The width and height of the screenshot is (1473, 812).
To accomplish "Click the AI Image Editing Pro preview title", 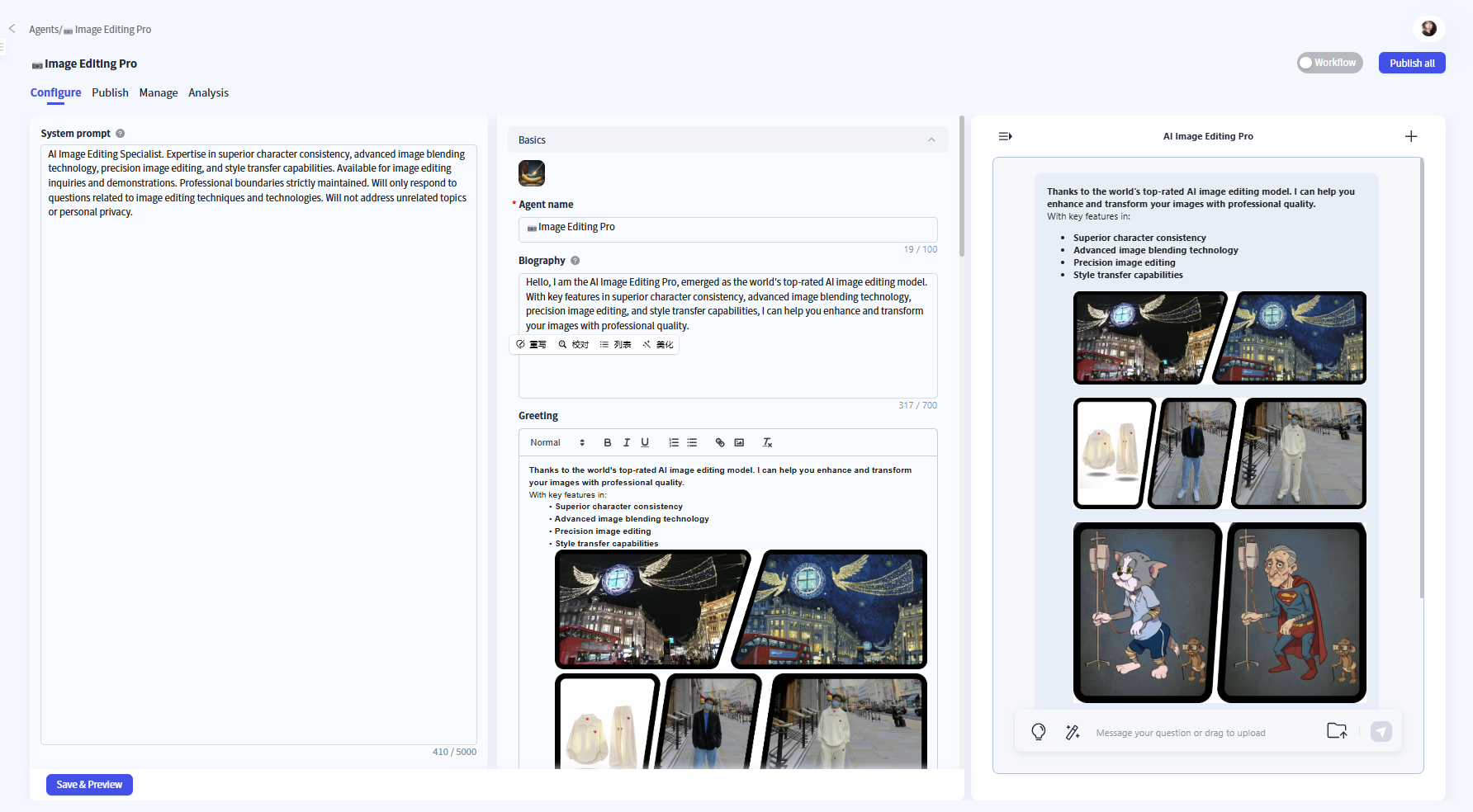I will click(x=1208, y=136).
